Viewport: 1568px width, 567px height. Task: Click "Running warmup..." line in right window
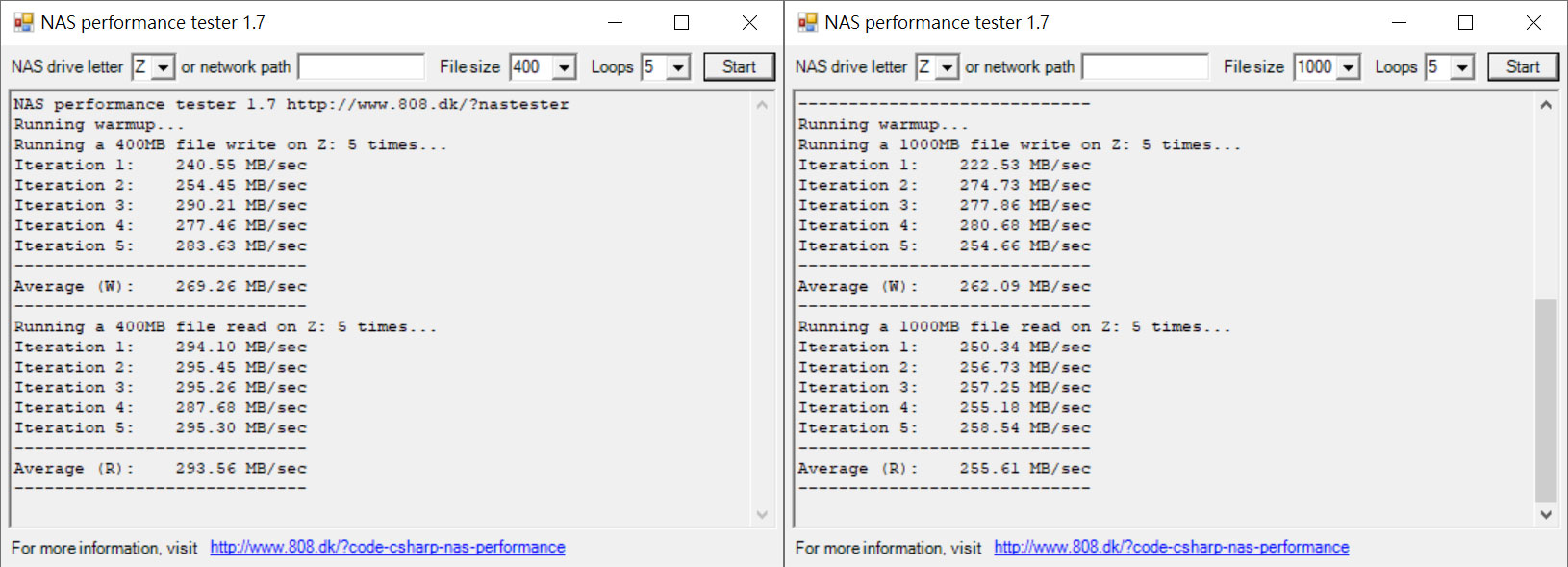point(883,124)
